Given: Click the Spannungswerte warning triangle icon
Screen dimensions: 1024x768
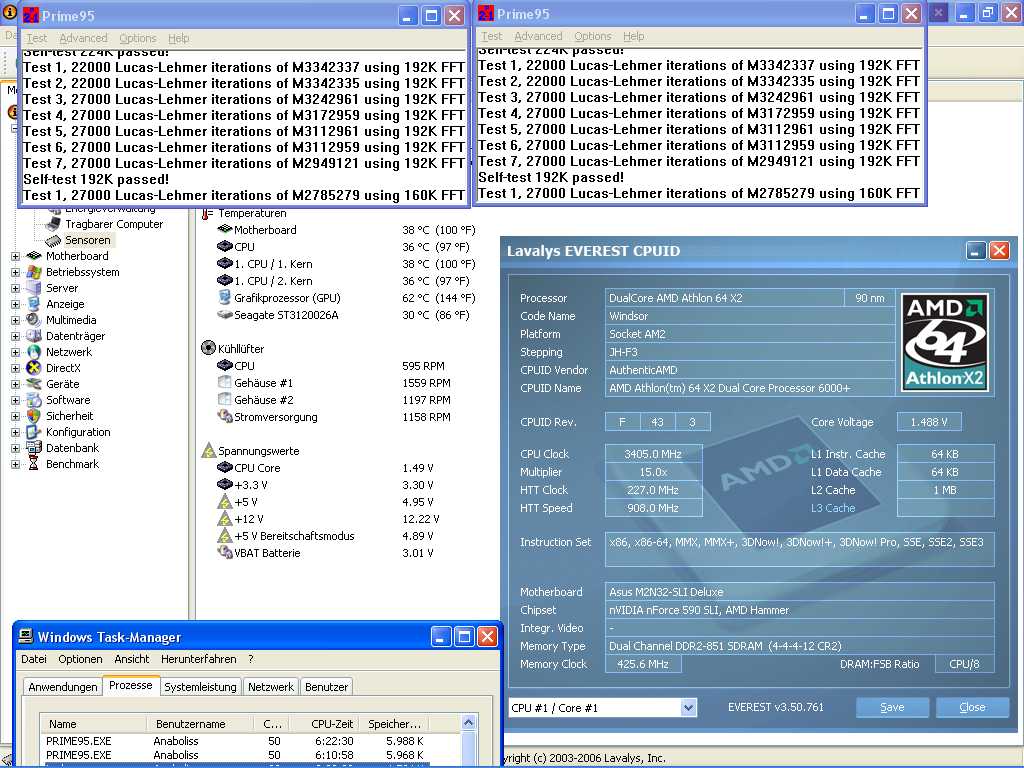Looking at the screenshot, I should (x=208, y=450).
